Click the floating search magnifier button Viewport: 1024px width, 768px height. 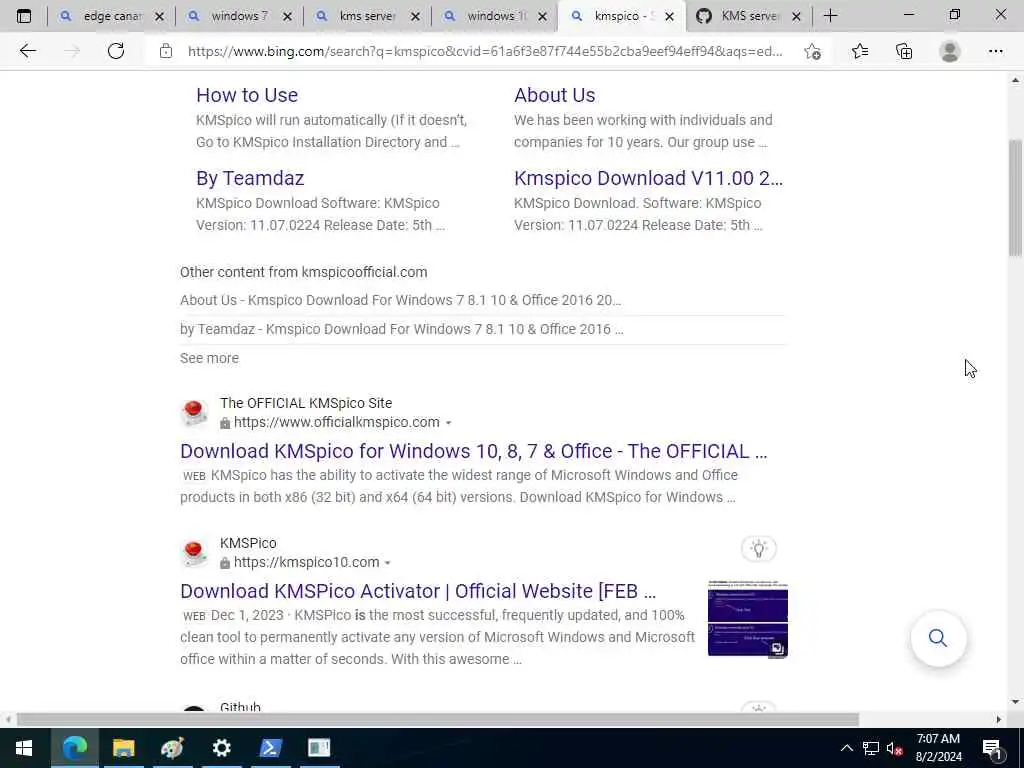coord(938,638)
